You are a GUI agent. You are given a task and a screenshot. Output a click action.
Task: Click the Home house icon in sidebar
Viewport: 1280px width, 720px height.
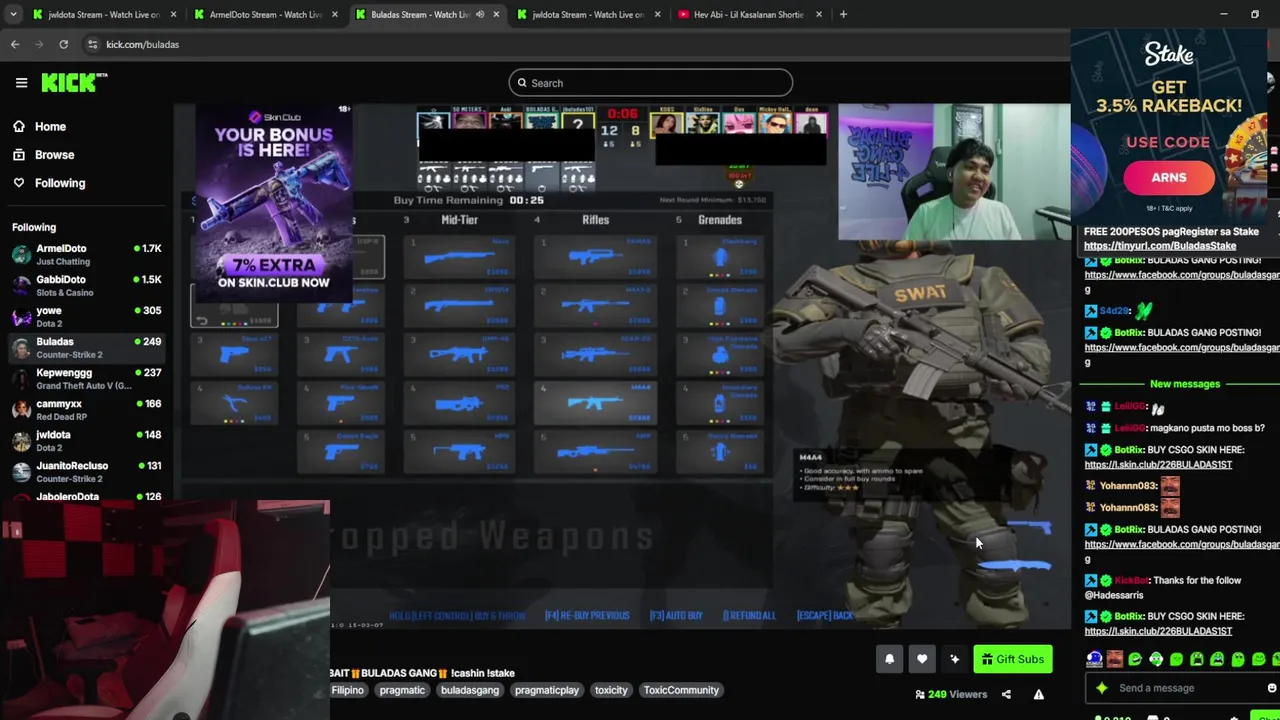pyautogui.click(x=19, y=127)
